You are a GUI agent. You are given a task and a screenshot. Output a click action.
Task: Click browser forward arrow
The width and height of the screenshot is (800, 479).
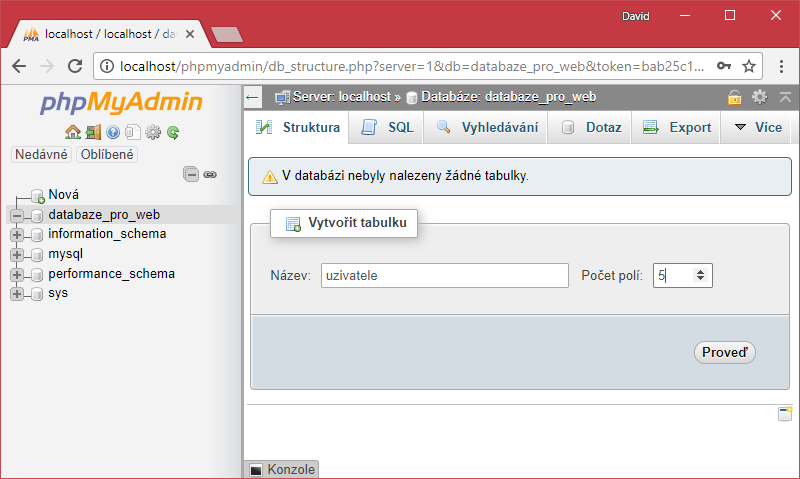tap(47, 66)
